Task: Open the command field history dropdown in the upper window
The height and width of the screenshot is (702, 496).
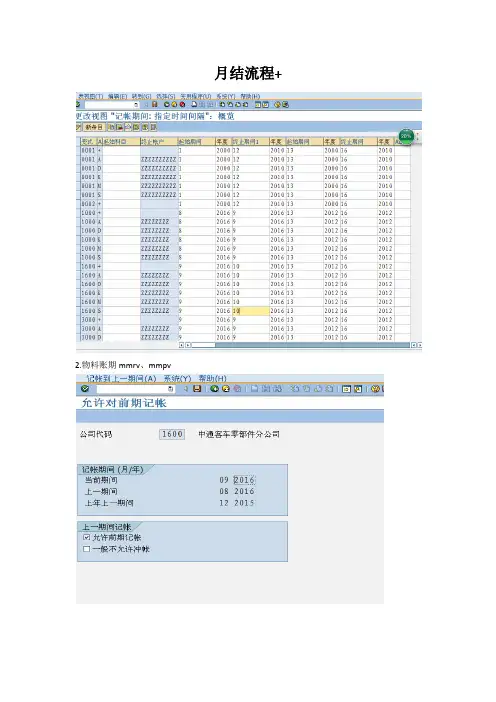Action: point(136,105)
